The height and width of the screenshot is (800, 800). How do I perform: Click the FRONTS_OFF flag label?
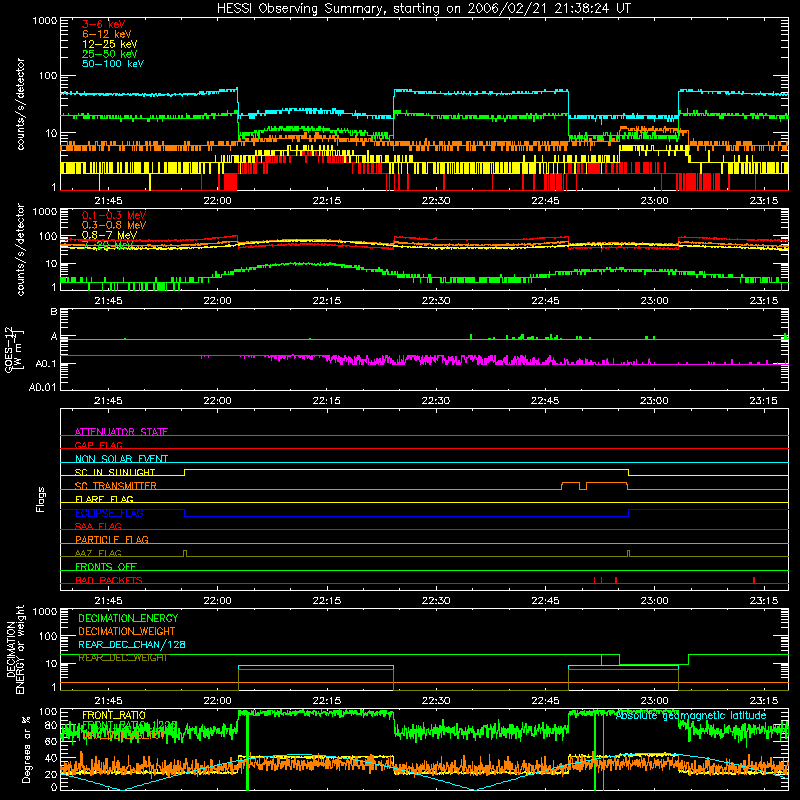click(106, 566)
